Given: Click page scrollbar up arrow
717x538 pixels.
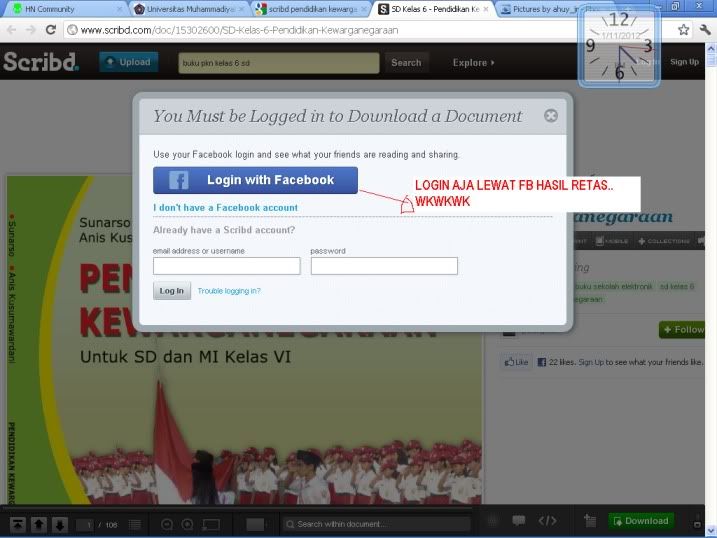Looking at the screenshot, I should [711, 48].
